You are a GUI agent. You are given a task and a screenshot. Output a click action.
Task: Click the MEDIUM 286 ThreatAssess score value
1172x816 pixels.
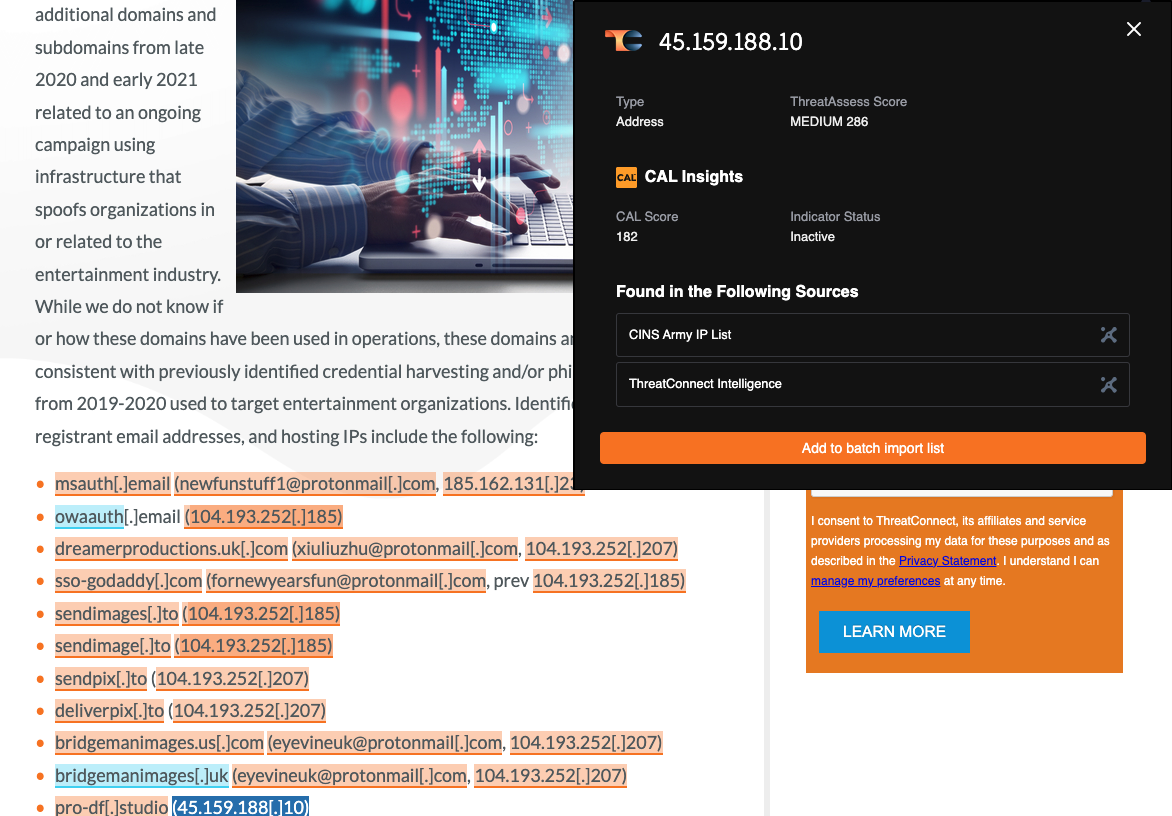click(x=829, y=122)
